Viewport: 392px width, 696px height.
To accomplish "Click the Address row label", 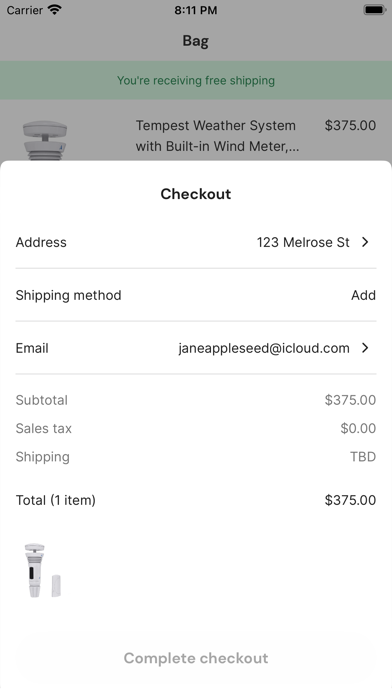I will pos(41,242).
